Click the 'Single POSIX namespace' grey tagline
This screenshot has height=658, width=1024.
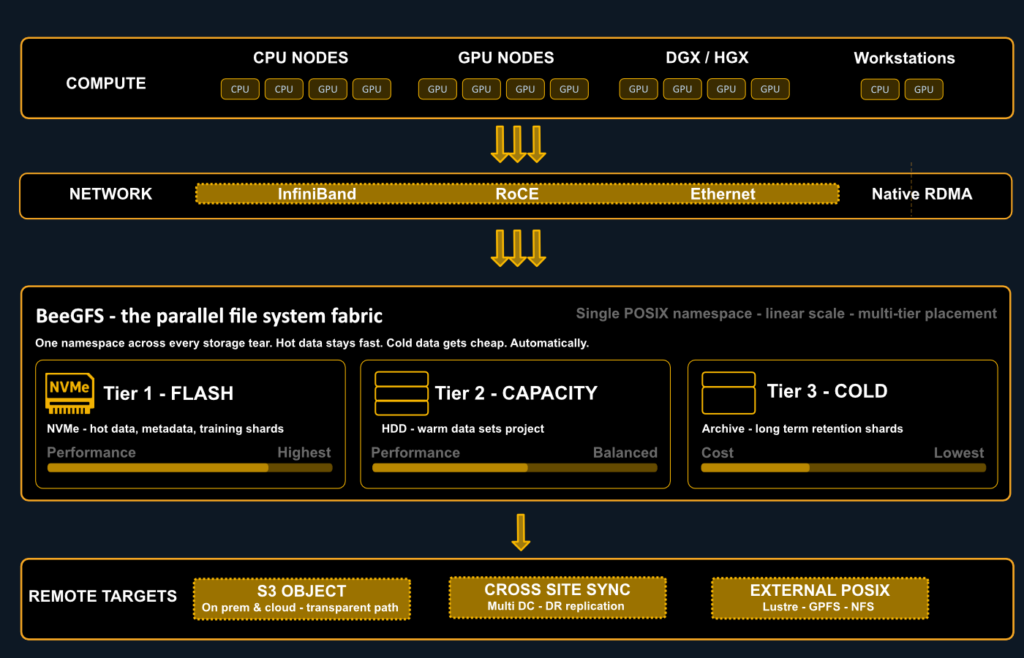coord(786,313)
